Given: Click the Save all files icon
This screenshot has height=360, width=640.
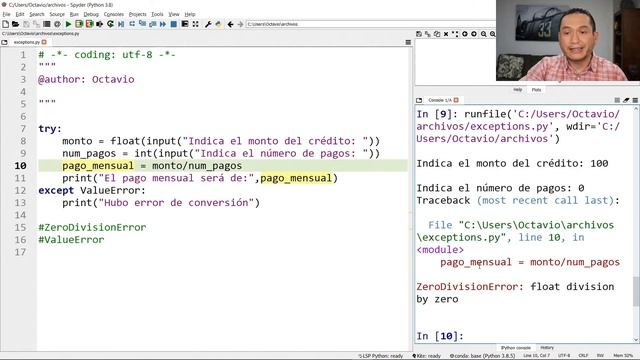Looking at the screenshot, I should tap(36, 24).
